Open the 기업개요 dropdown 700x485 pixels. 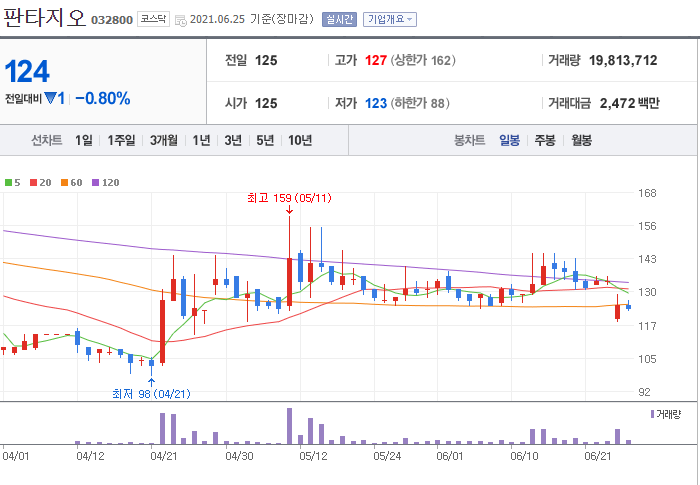(390, 19)
